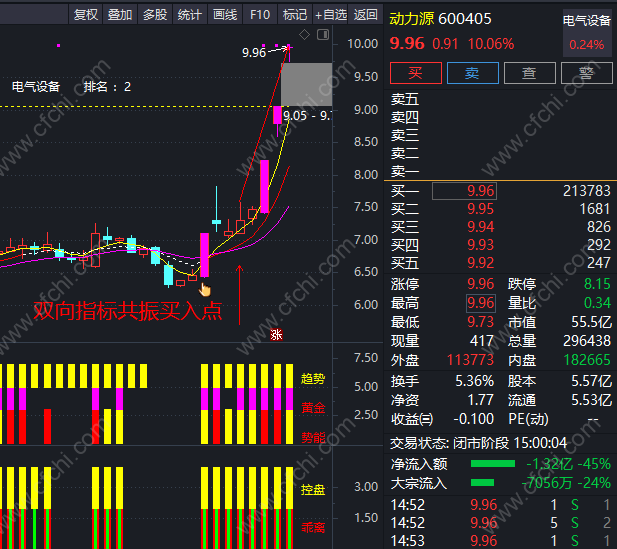Add stock with +自选 button
The image size is (617, 549).
[x=331, y=15]
